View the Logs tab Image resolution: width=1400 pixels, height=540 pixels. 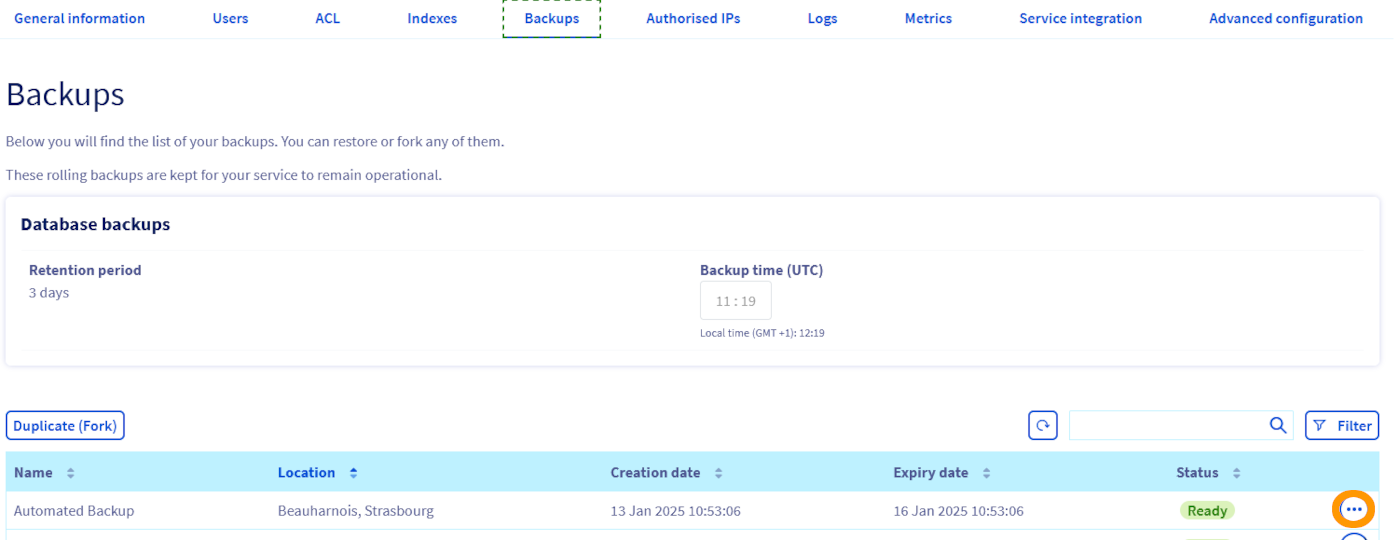[x=822, y=18]
